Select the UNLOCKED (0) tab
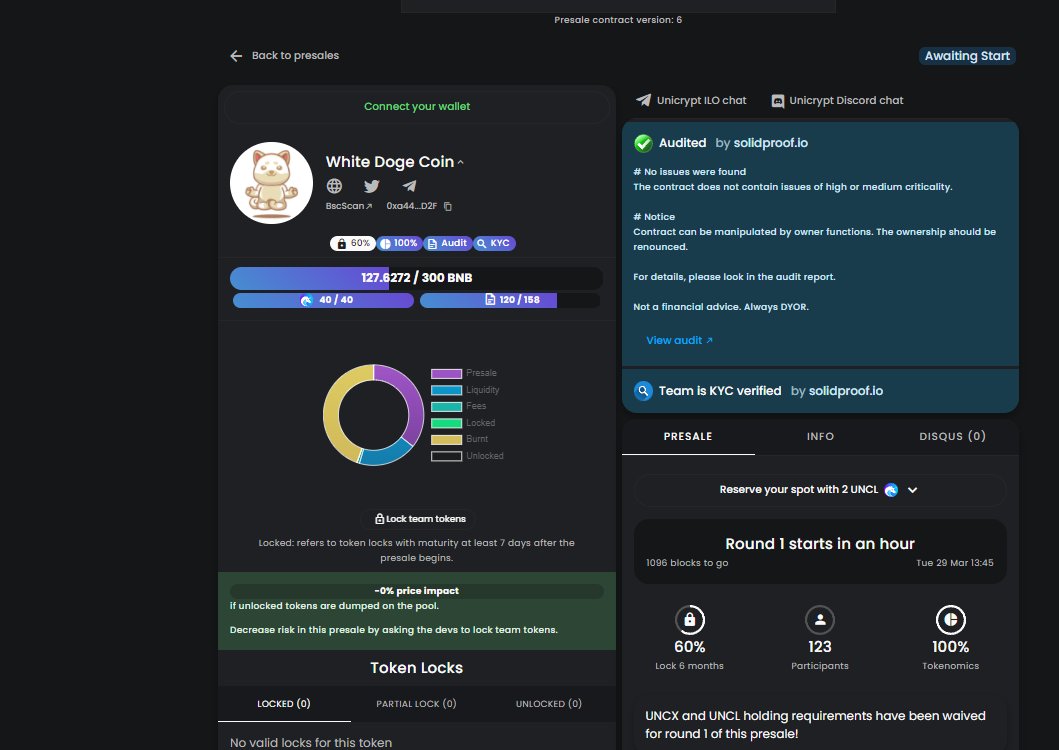Image resolution: width=1059 pixels, height=750 pixels. tap(548, 704)
